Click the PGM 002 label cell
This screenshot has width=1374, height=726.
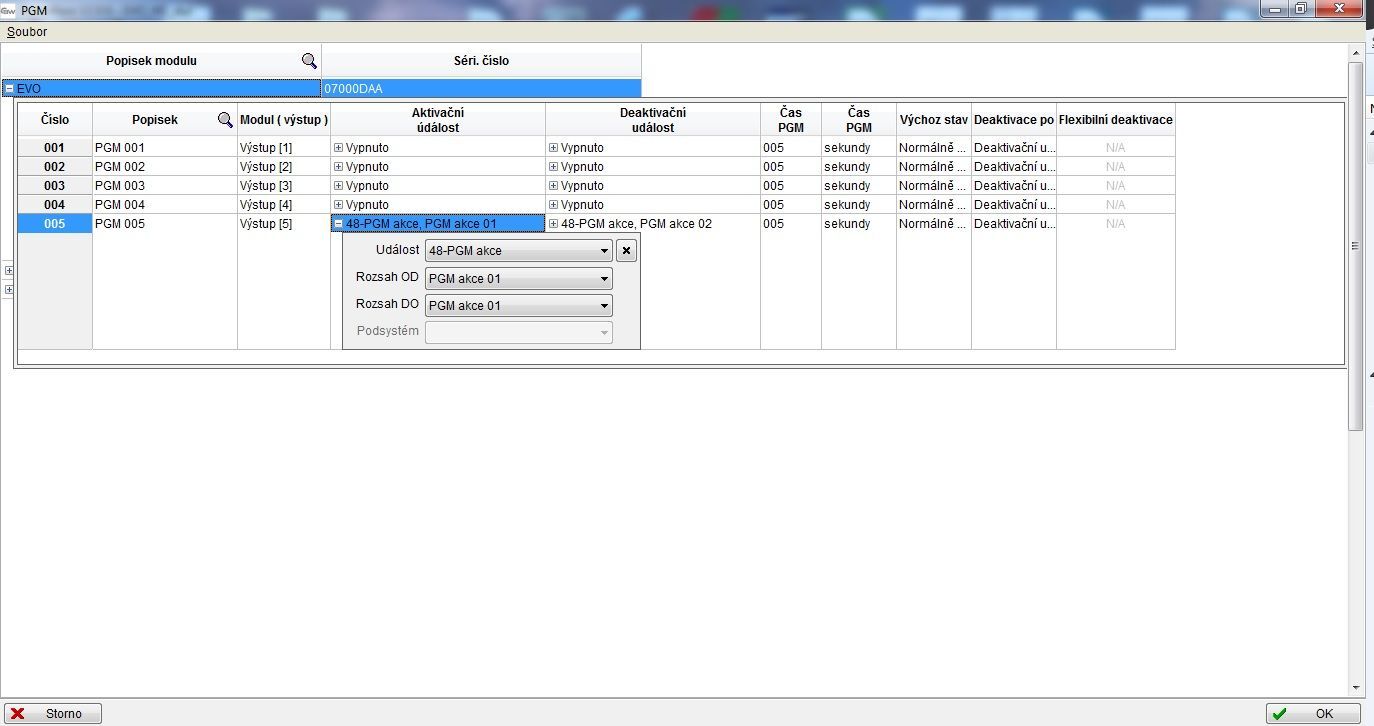164,167
